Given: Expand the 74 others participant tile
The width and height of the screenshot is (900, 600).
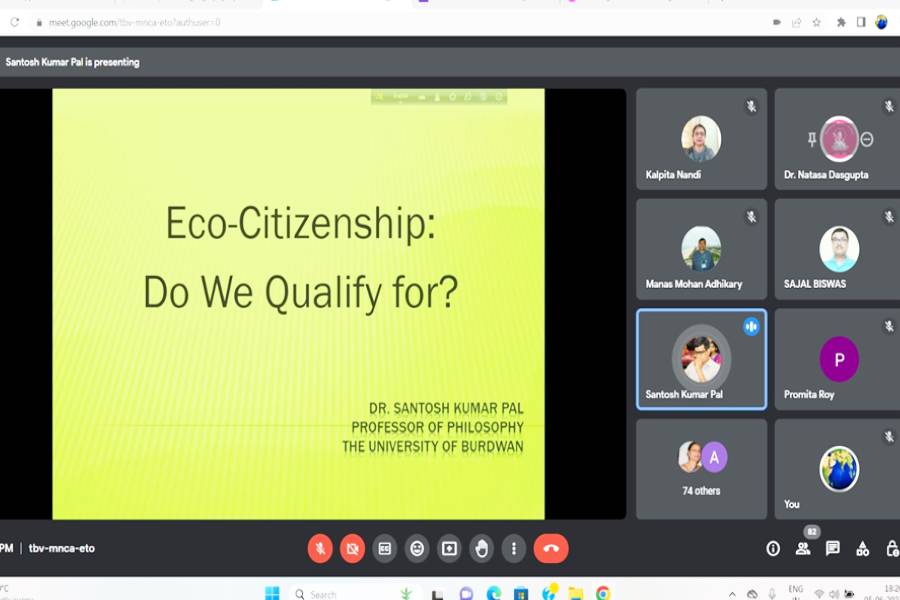Looking at the screenshot, I should coord(701,468).
